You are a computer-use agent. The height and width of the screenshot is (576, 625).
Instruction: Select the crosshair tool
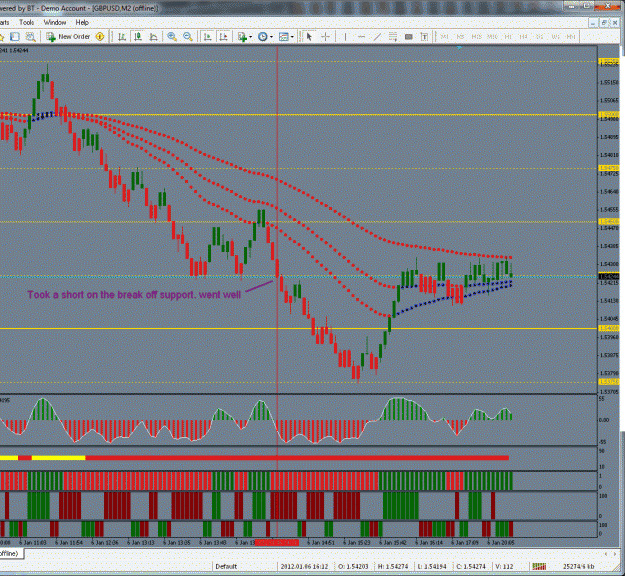pos(326,37)
